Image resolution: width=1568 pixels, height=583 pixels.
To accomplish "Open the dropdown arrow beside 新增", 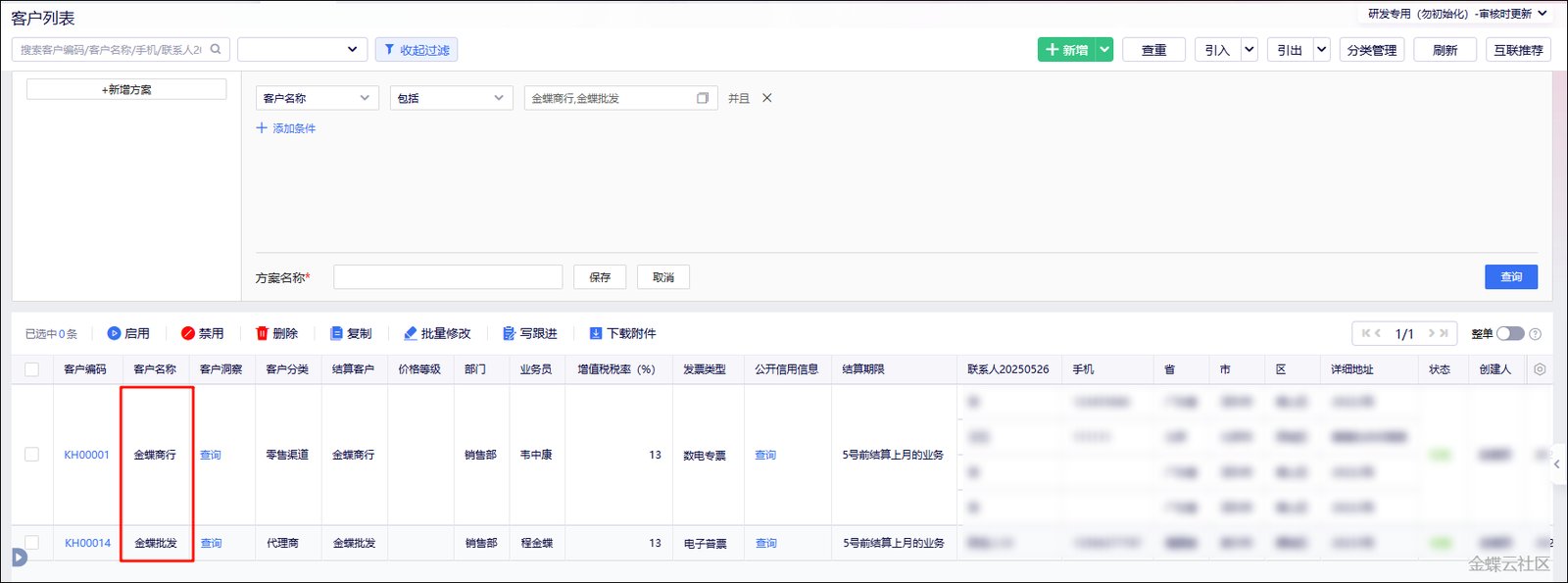I will tap(1104, 50).
